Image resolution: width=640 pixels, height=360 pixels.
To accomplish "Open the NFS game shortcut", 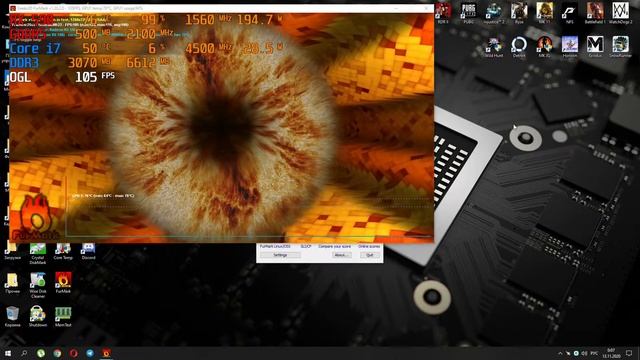I will [x=570, y=13].
